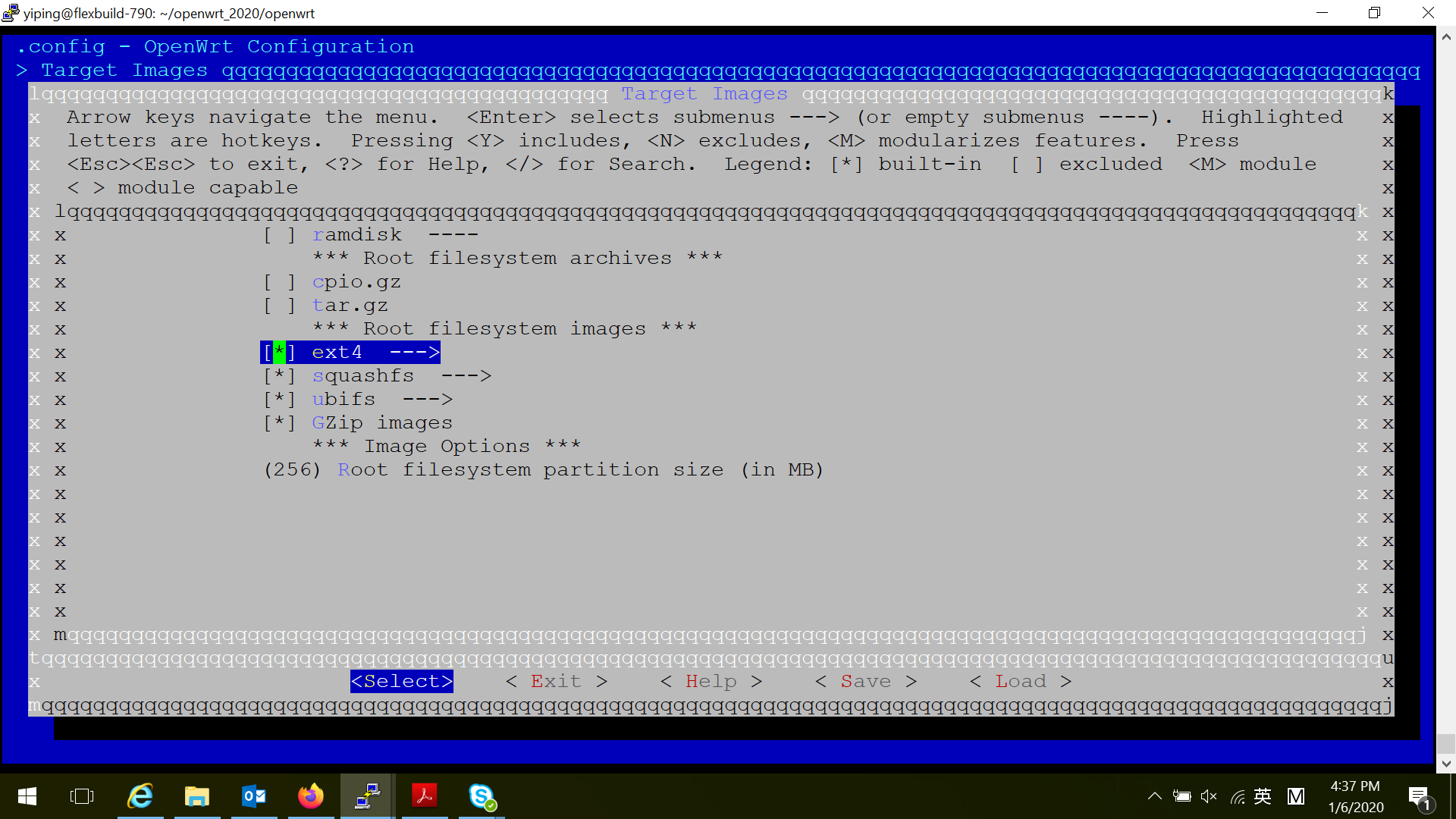1456x819 pixels.
Task: Toggle the ramdisk checkbox
Action: coord(279,235)
